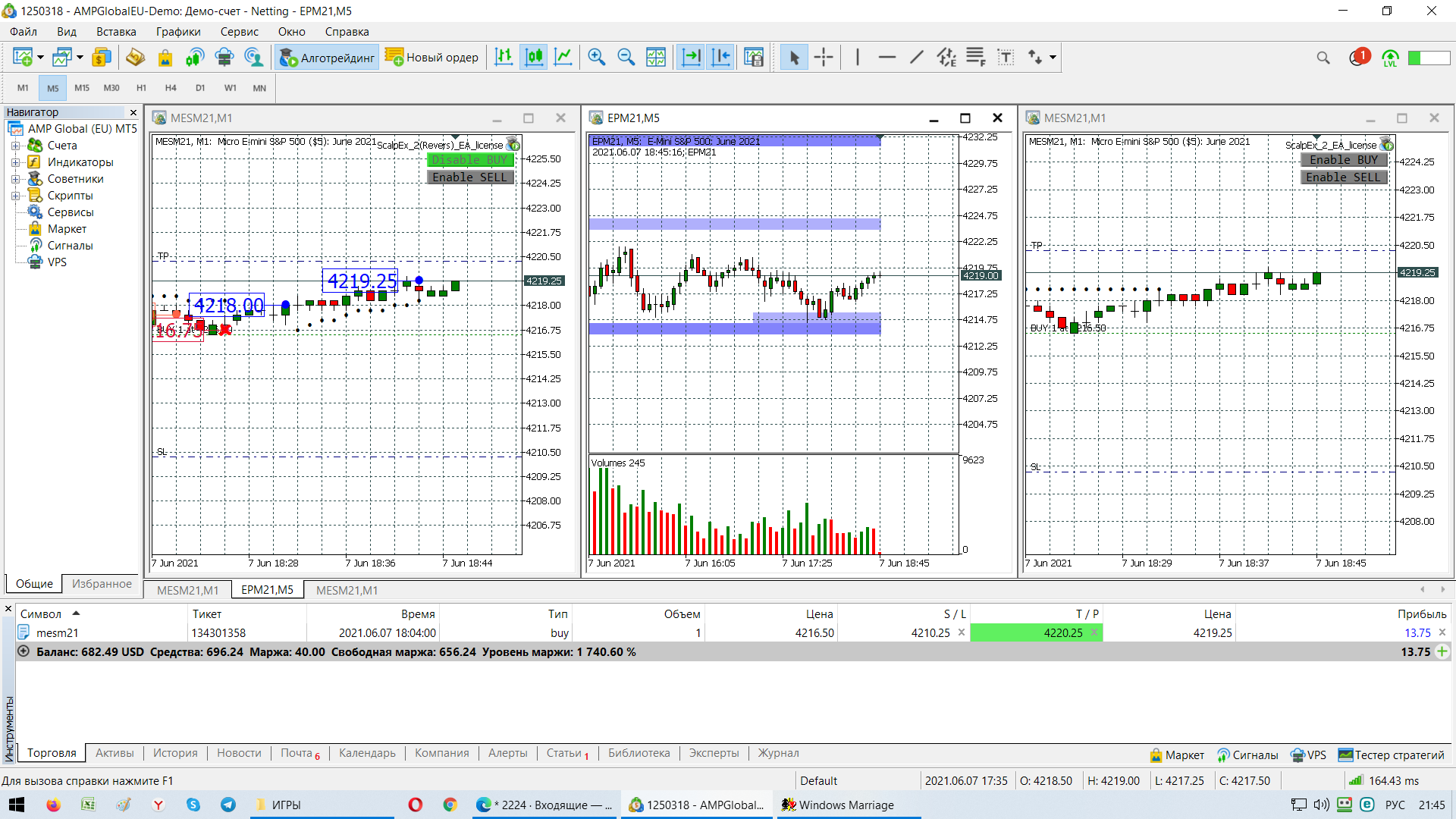Screen dimensions: 1456x819
Task: Pick the horizontal line drawing tool
Action: (886, 58)
